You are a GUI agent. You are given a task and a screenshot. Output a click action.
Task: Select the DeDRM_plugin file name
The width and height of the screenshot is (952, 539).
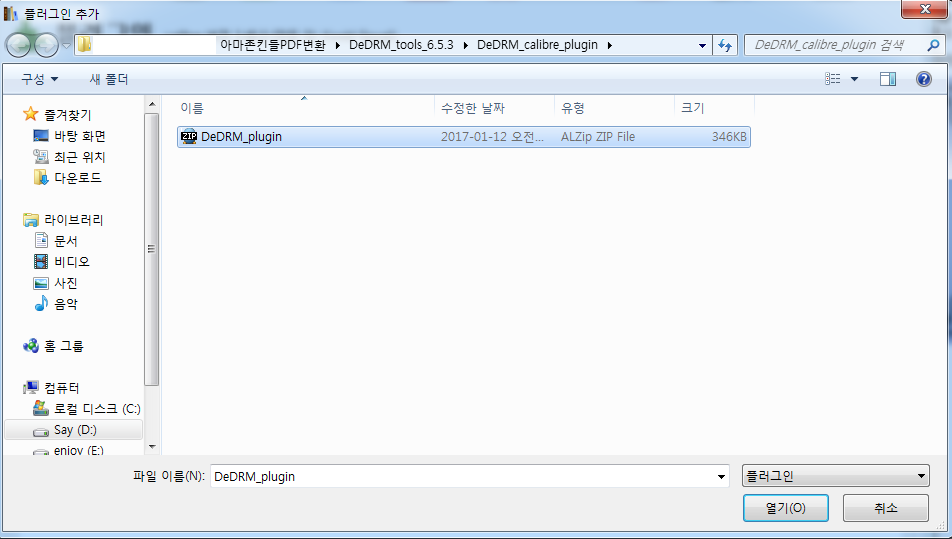pyautogui.click(x=241, y=137)
